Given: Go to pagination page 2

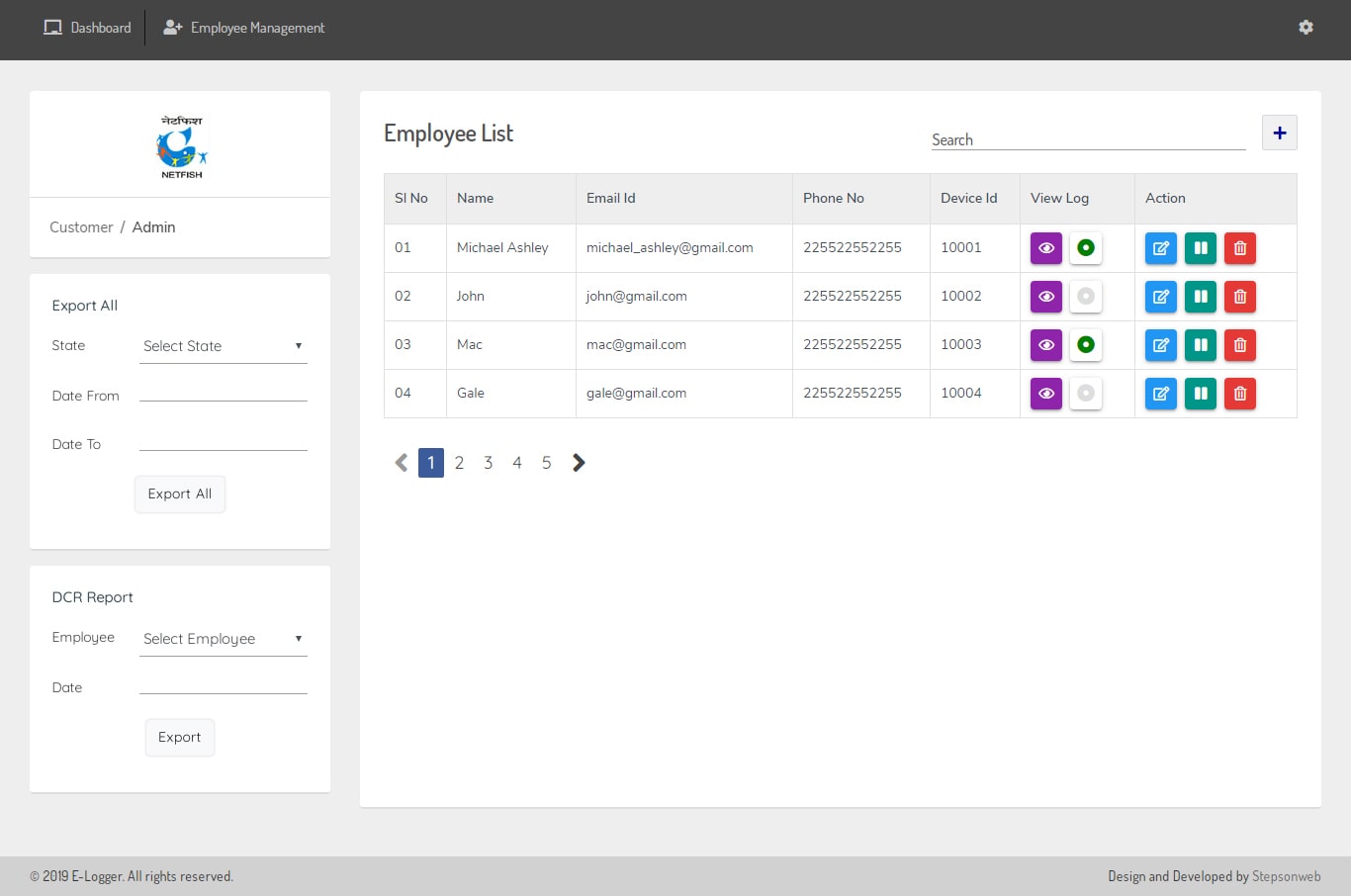Looking at the screenshot, I should click(x=459, y=463).
